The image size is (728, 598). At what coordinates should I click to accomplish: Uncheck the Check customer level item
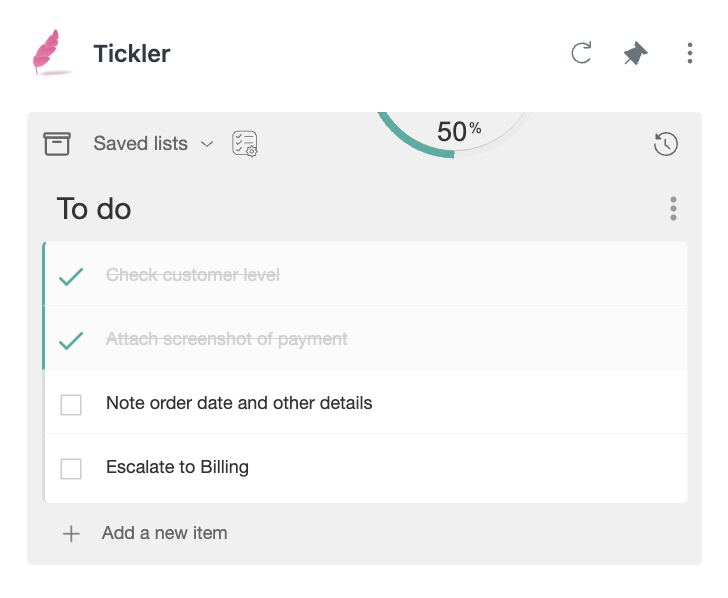click(71, 277)
